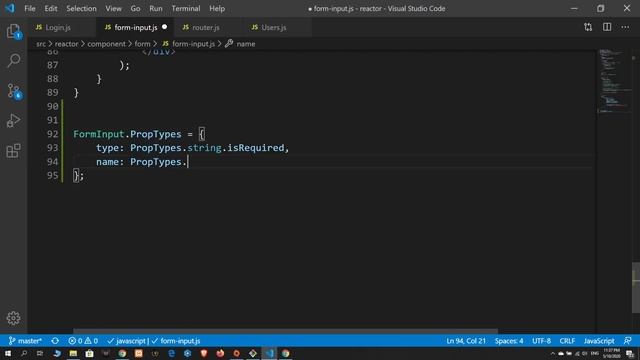Open Firefox from taskbar
The width and height of the screenshot is (640, 360).
(x=220, y=353)
